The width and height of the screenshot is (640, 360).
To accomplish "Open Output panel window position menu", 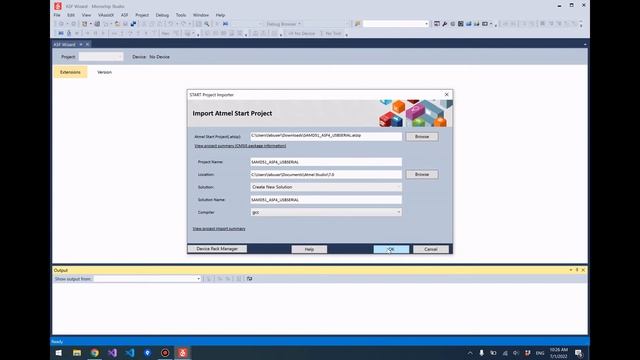I will [x=571, y=270].
